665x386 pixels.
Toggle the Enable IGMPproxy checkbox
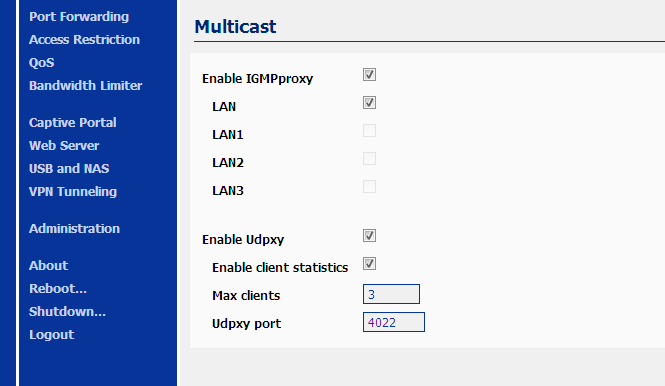[x=369, y=75]
